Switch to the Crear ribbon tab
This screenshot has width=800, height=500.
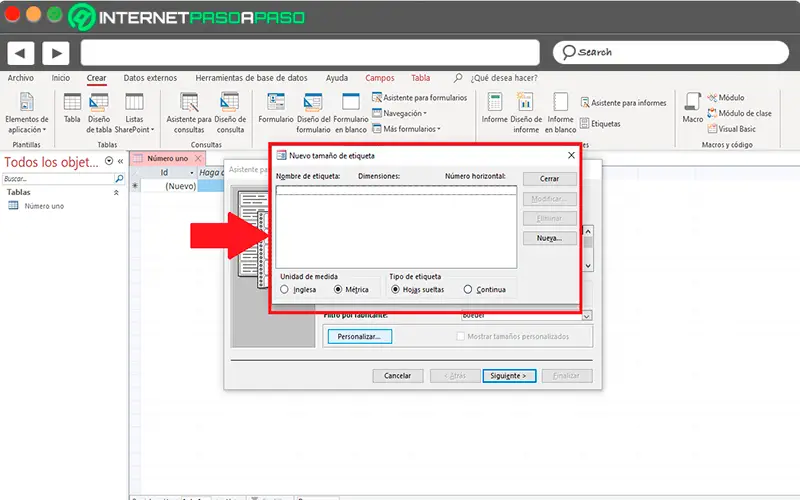coord(96,78)
